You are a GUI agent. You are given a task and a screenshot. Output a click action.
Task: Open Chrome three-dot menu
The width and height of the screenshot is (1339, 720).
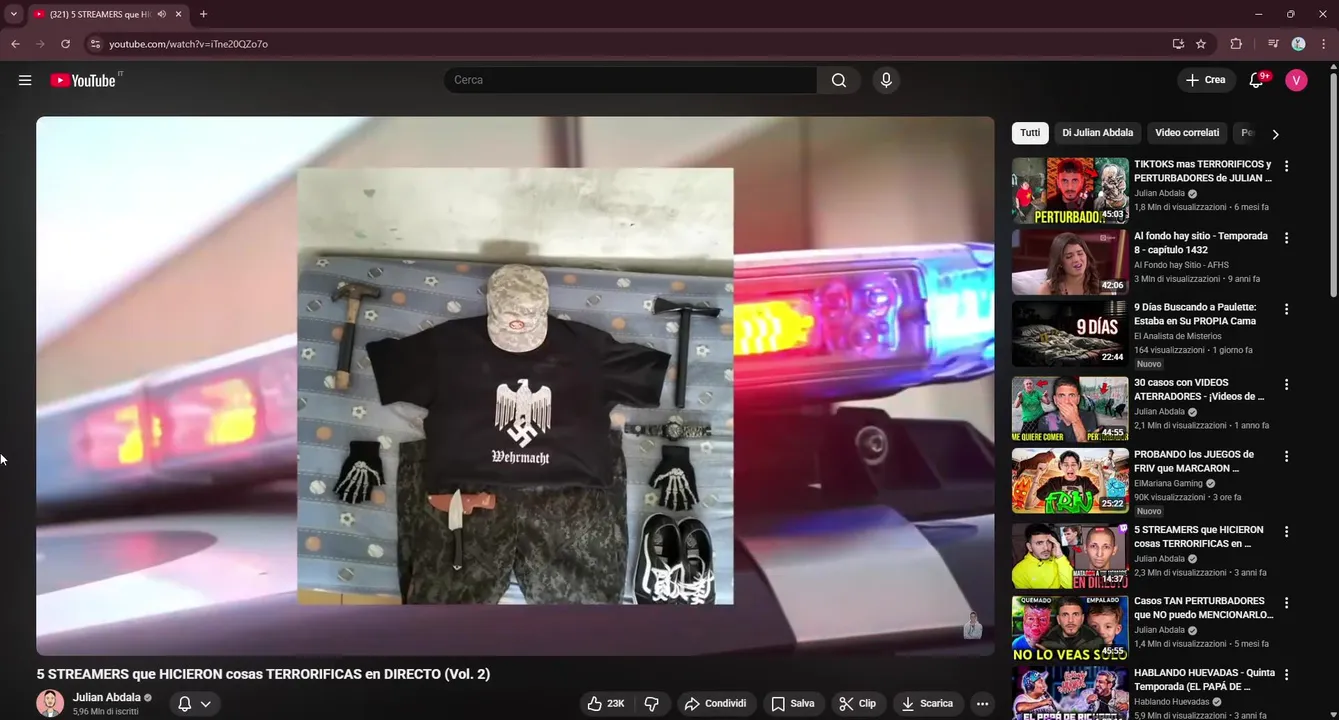pos(1324,44)
